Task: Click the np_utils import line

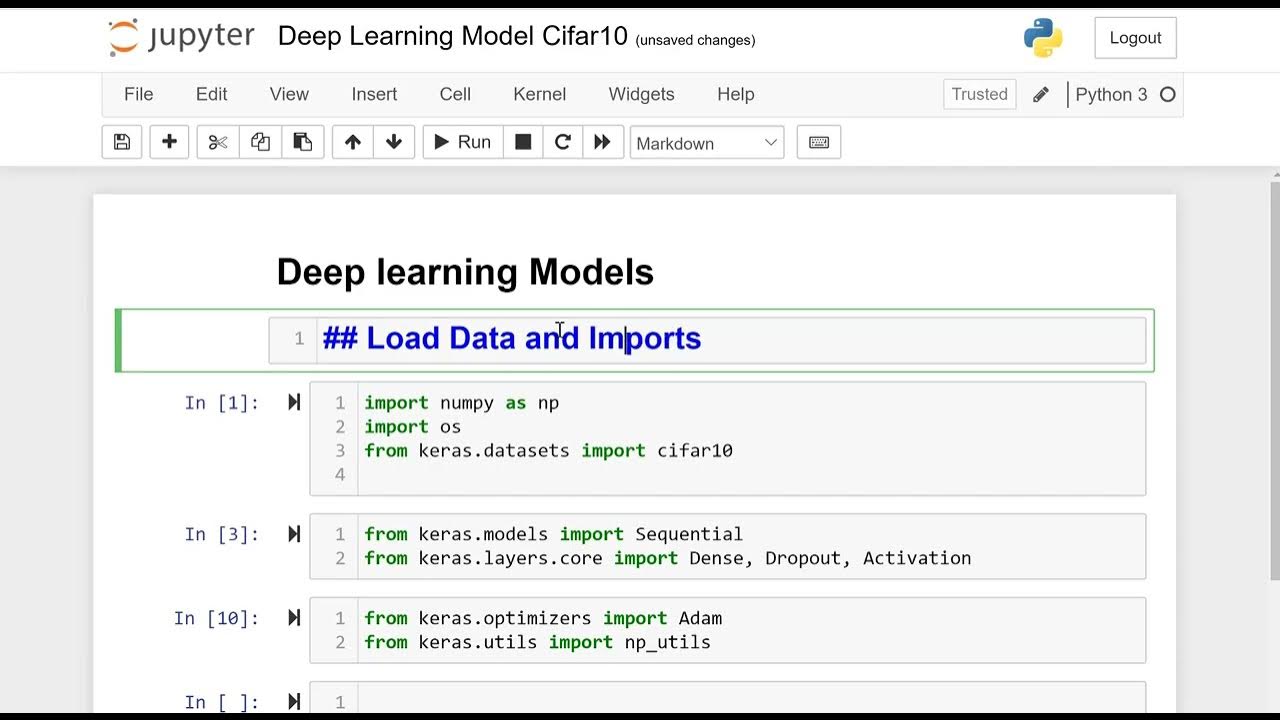Action: pyautogui.click(x=537, y=642)
